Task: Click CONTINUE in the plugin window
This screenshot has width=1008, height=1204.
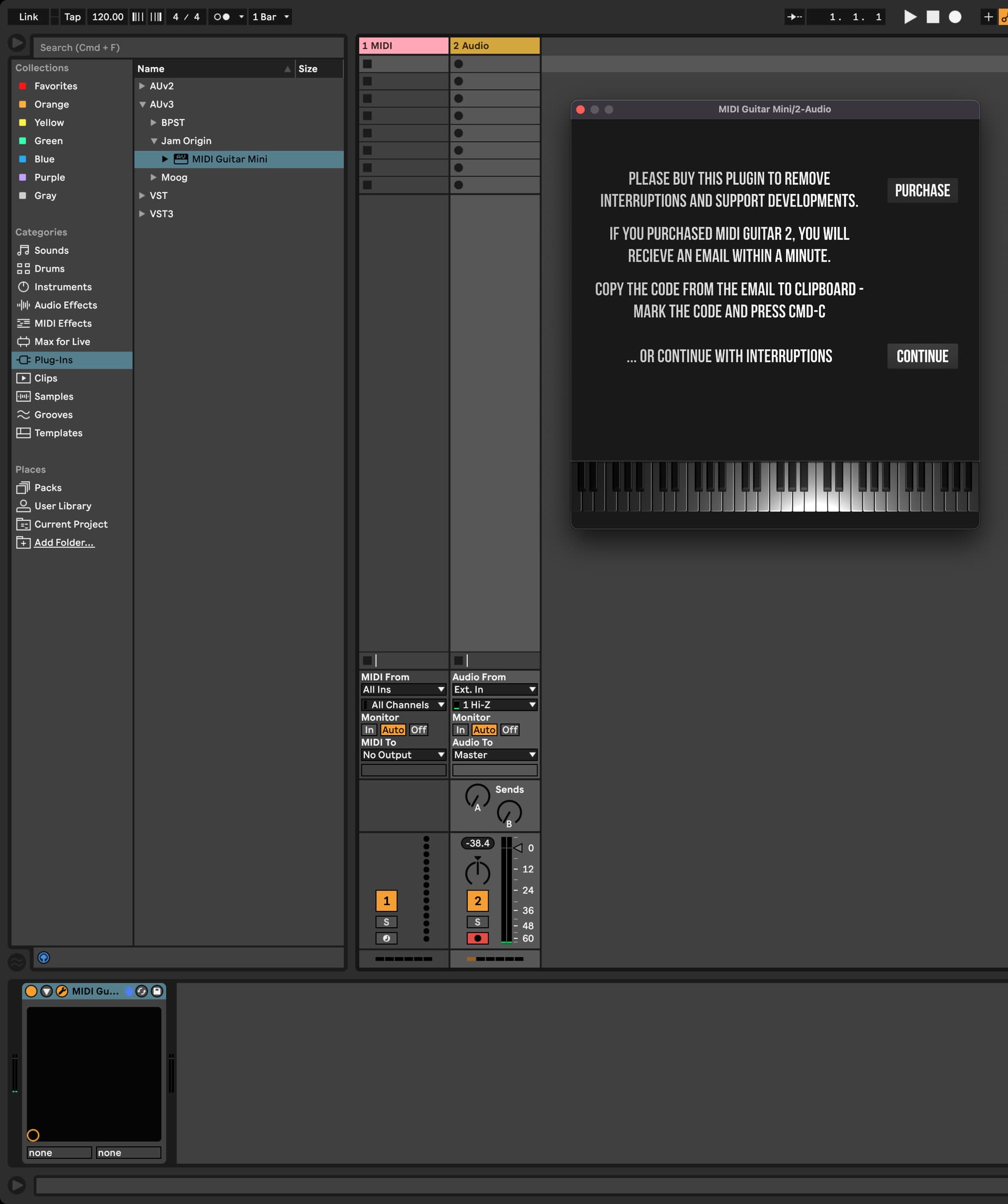Action: click(922, 356)
